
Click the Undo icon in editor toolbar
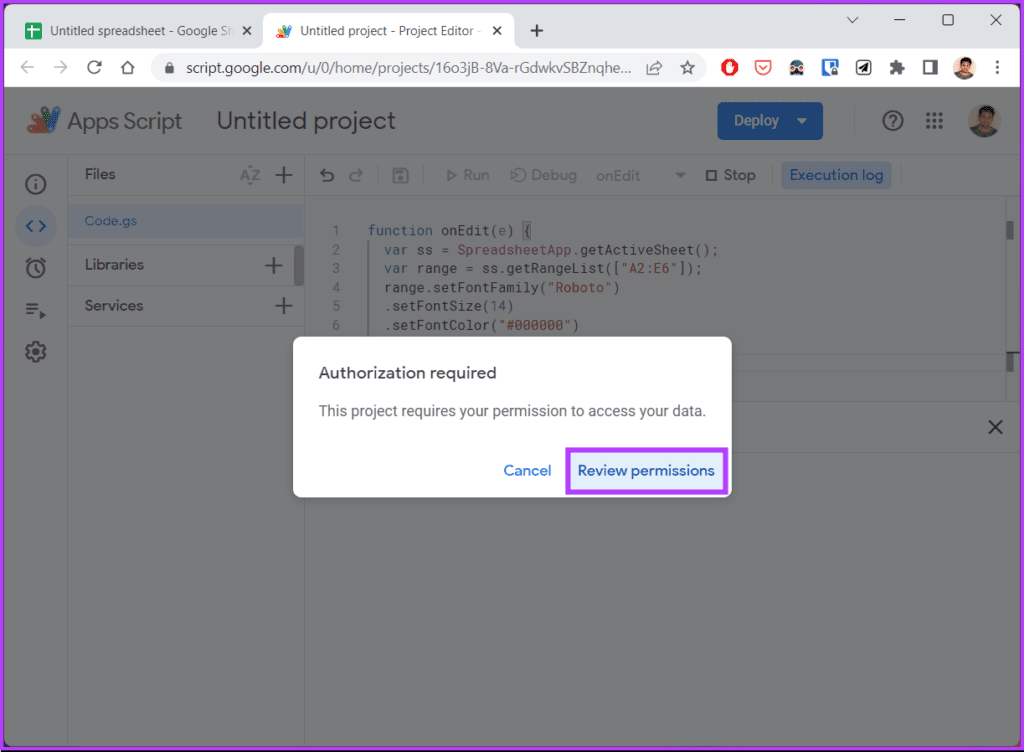[x=327, y=175]
